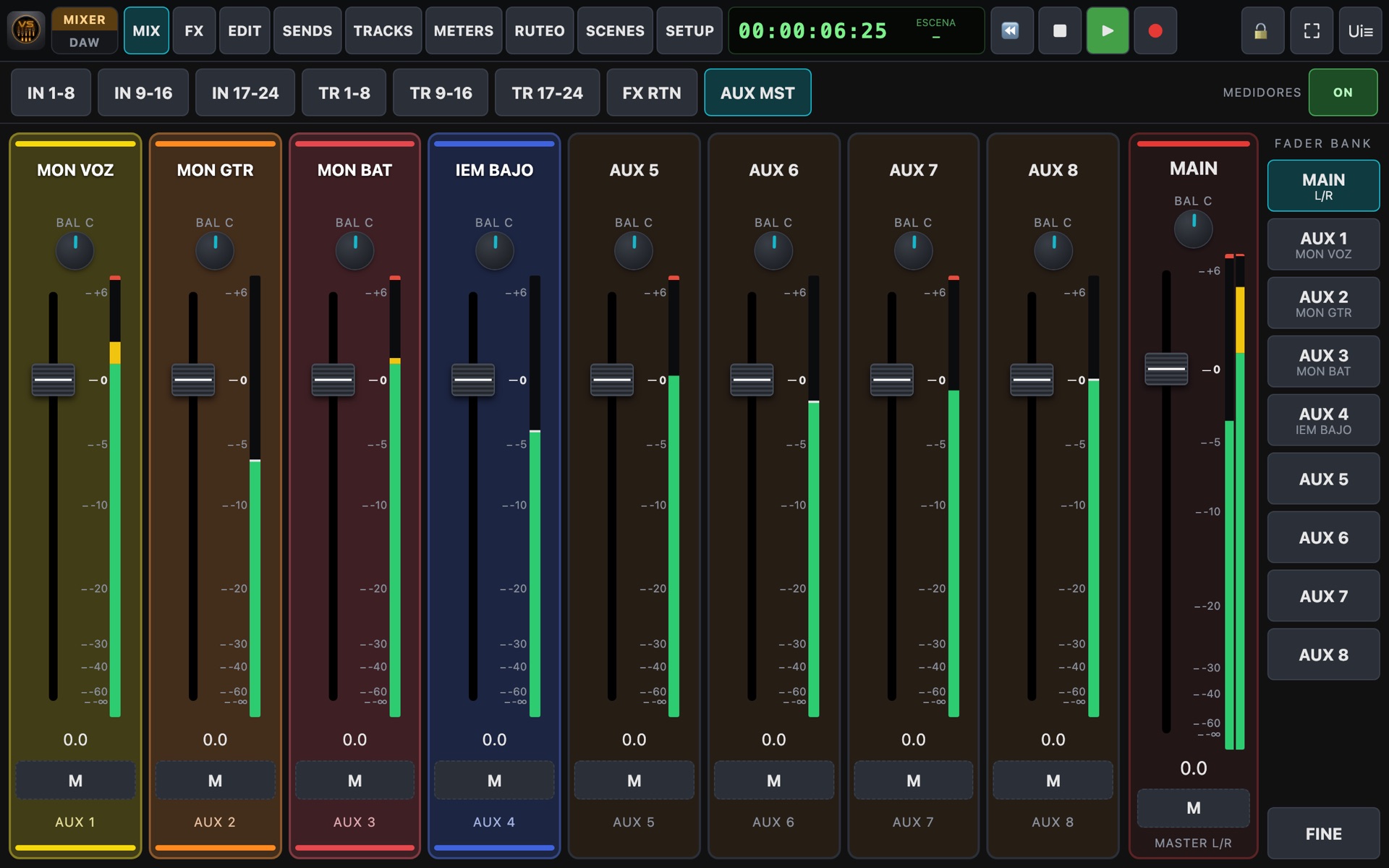Open the SETUP tab

pos(689,30)
